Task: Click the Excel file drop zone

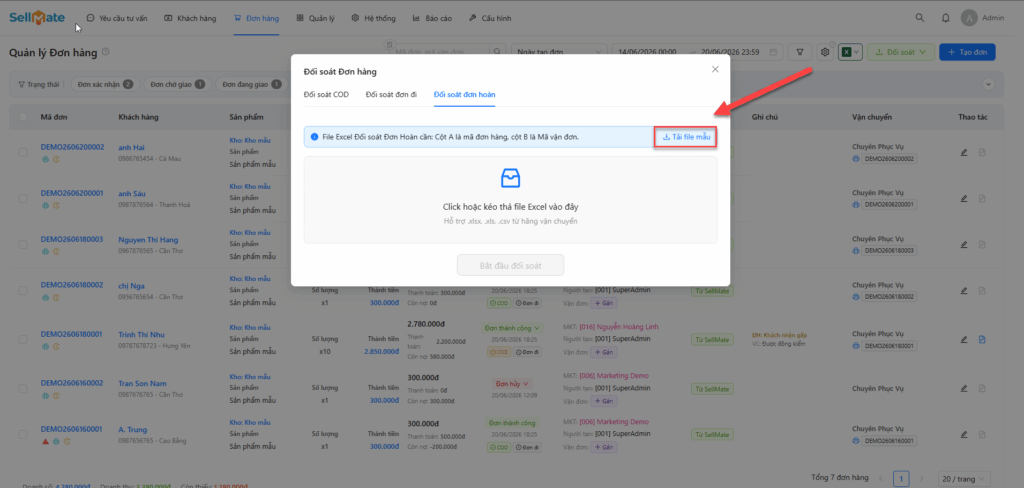Action: [x=511, y=200]
